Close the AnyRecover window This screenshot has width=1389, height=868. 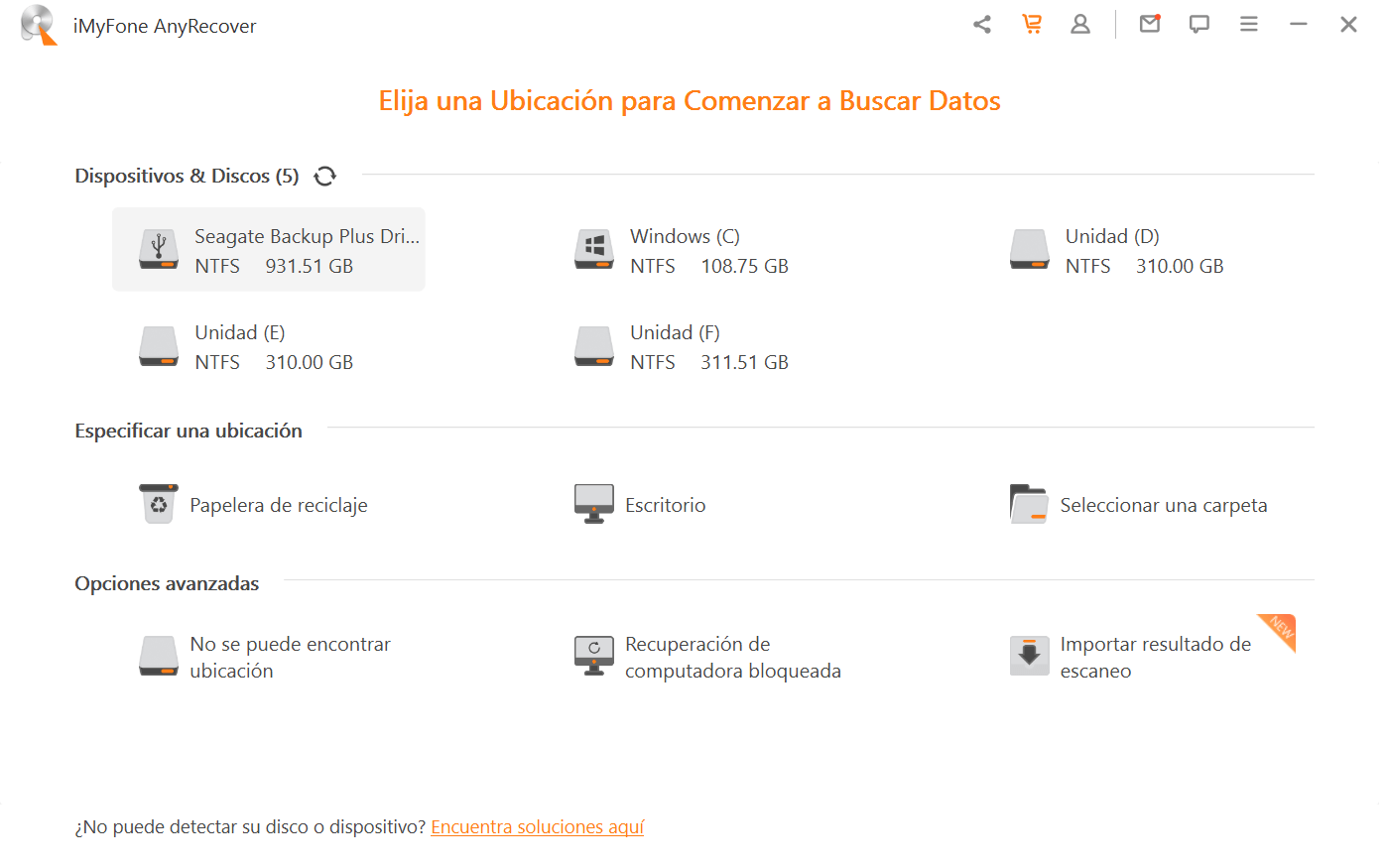coord(1348,24)
